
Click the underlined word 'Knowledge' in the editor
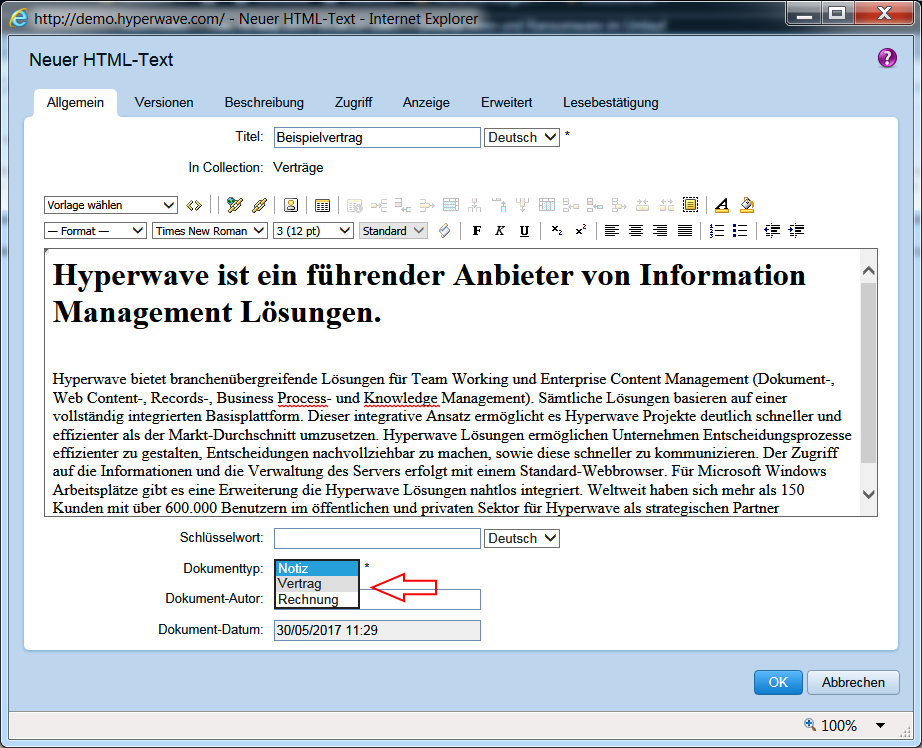pos(400,398)
